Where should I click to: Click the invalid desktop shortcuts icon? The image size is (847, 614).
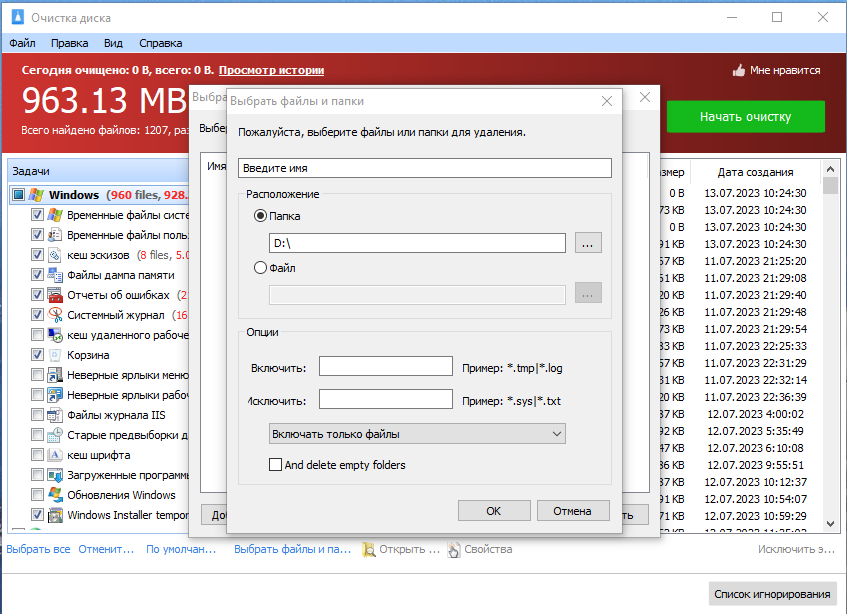tap(55, 395)
